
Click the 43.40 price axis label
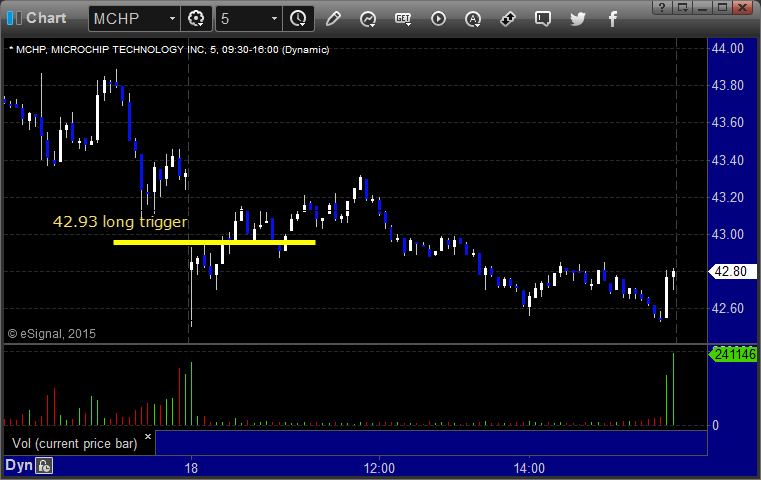[x=728, y=160]
